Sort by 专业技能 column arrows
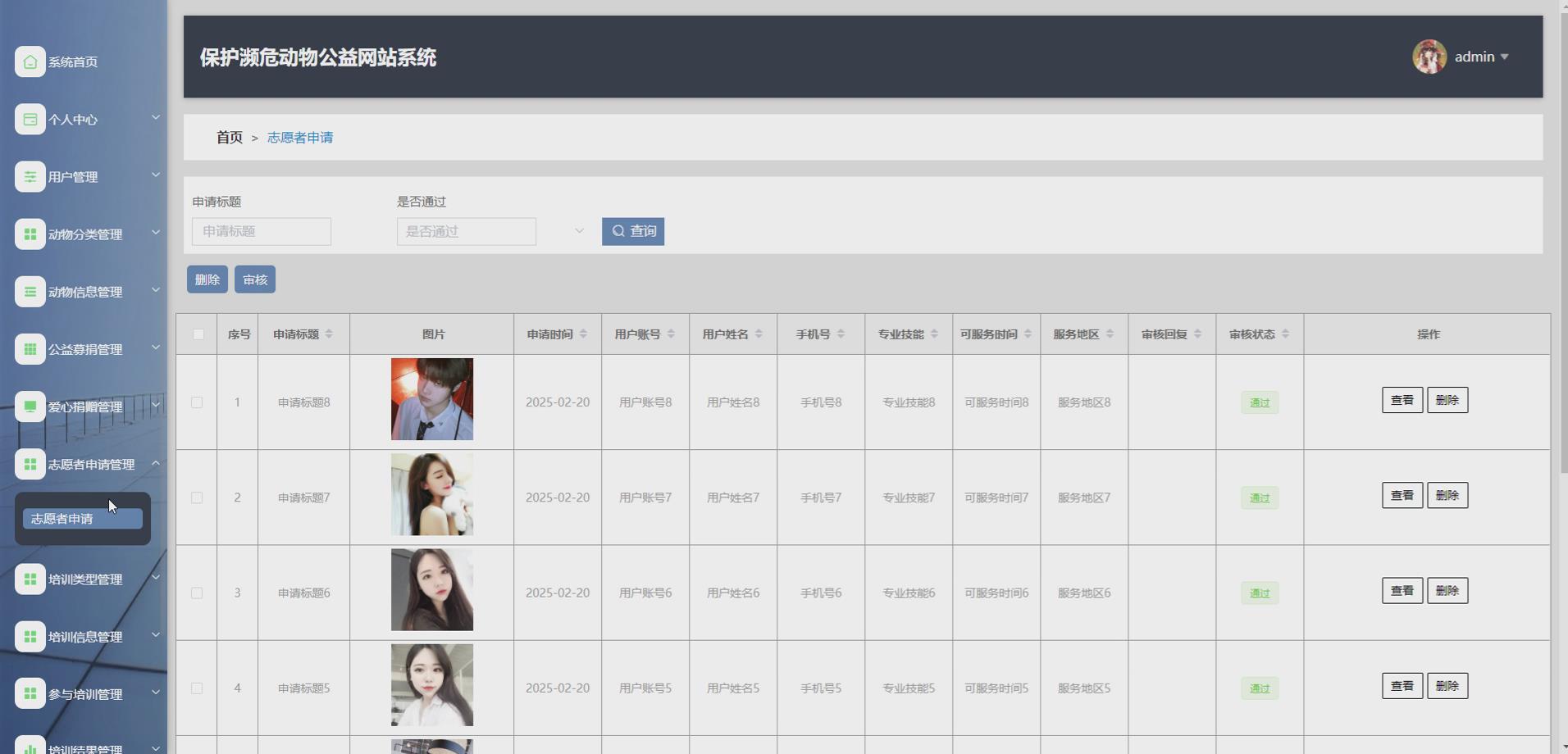Image resolution: width=1568 pixels, height=754 pixels. [x=934, y=334]
